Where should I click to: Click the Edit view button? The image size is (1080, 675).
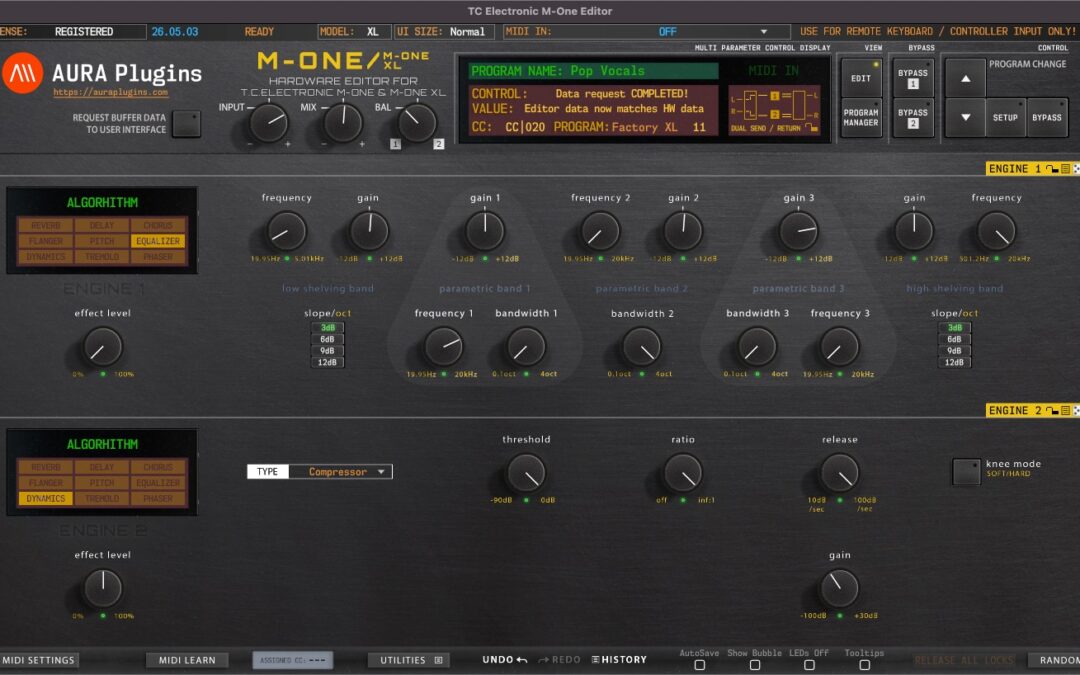coord(860,78)
